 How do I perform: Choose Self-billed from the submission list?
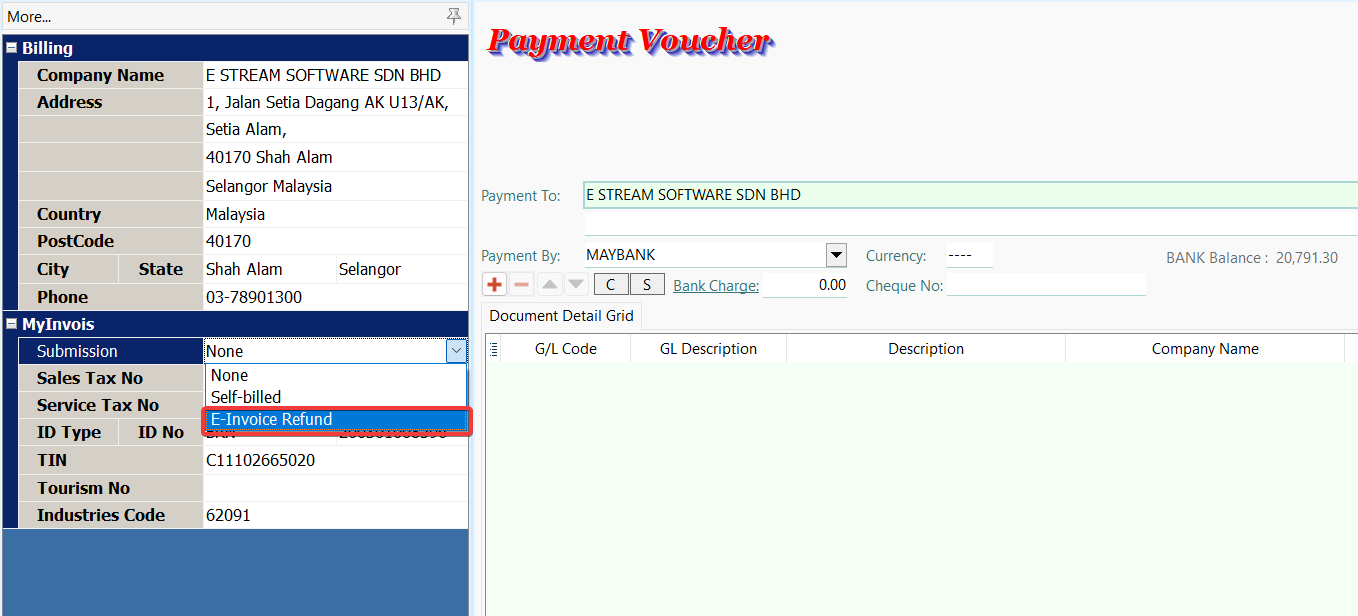click(246, 397)
